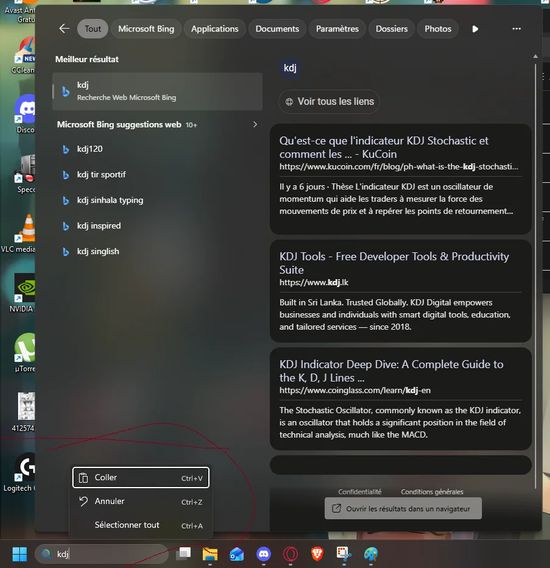
Task: Open Paint from the taskbar
Action: click(x=371, y=554)
